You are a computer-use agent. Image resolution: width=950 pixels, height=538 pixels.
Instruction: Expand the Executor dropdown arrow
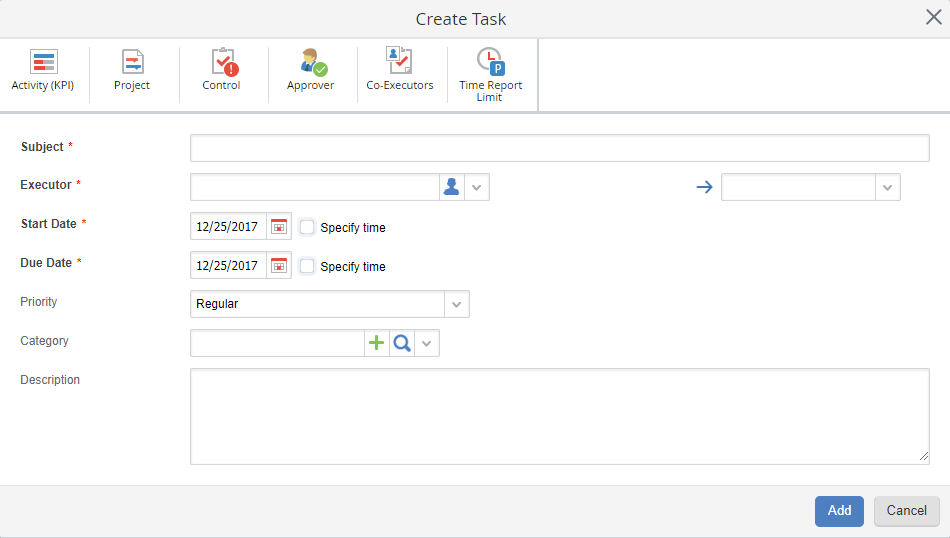point(477,187)
